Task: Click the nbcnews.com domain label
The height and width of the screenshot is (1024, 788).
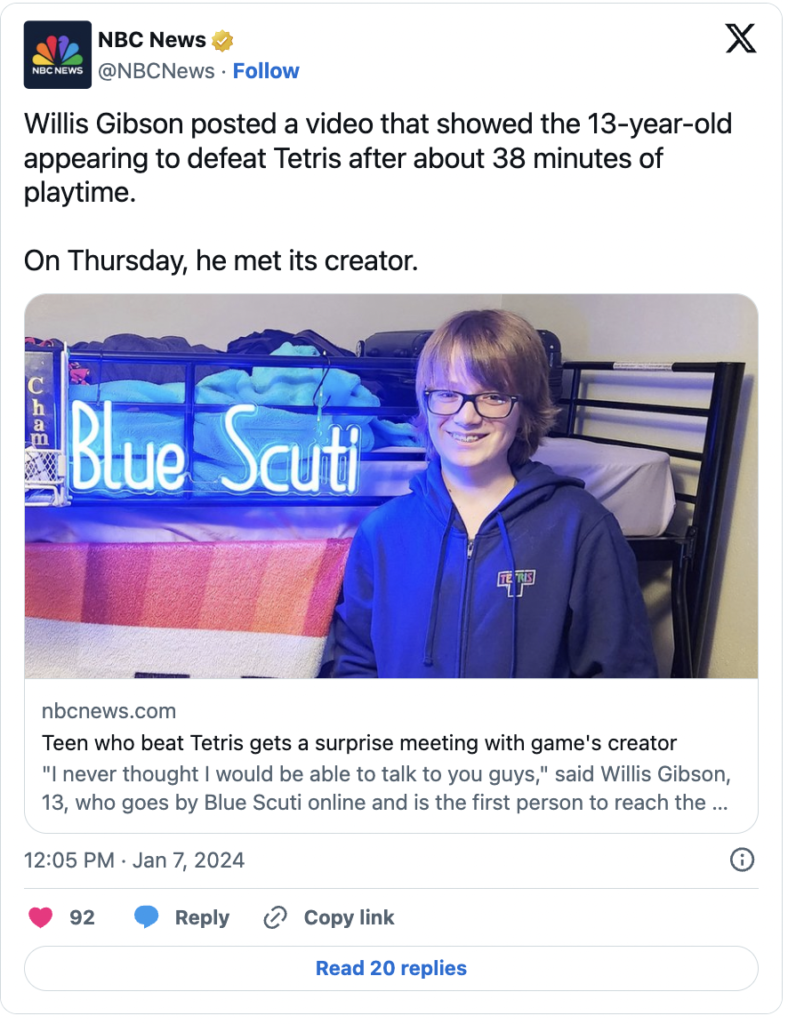Action: pos(109,711)
